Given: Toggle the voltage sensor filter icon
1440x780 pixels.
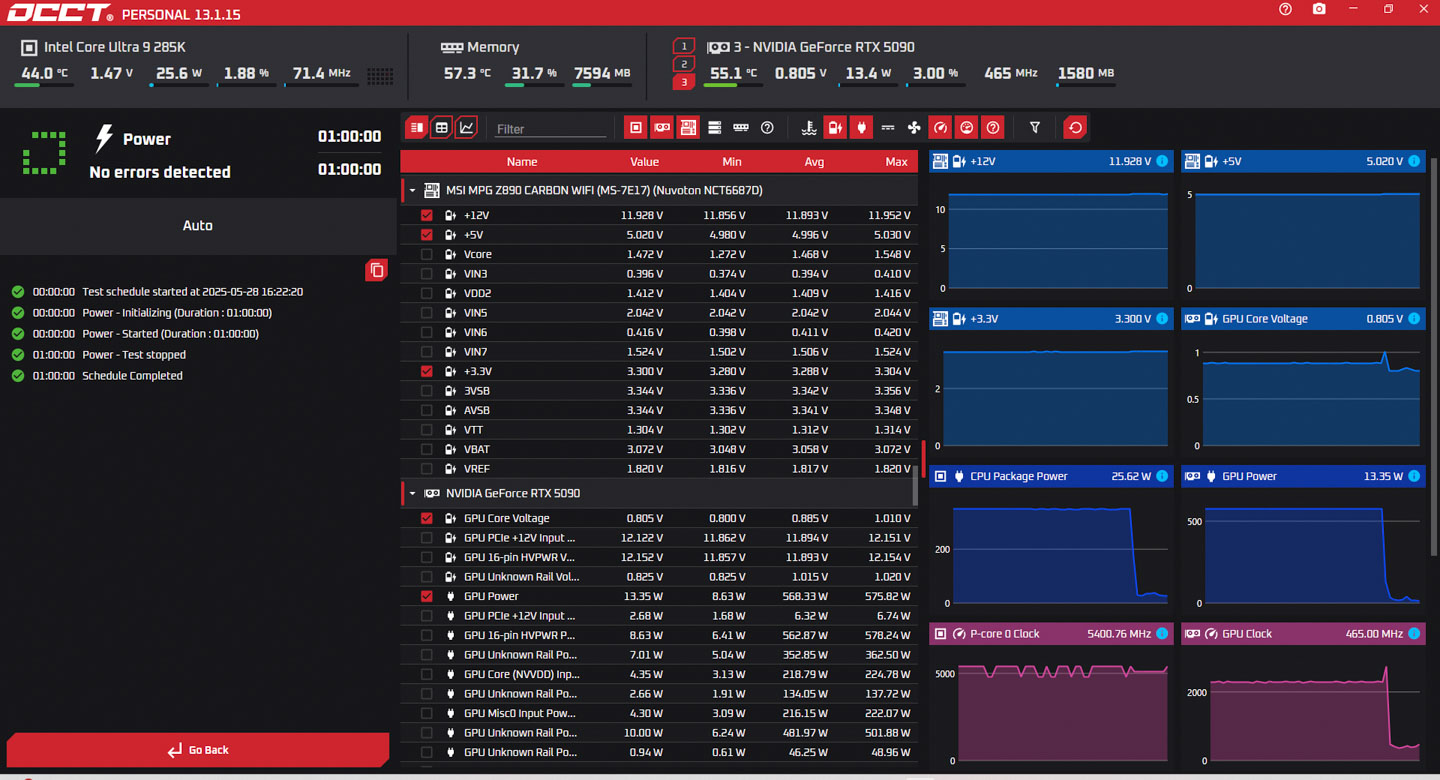Looking at the screenshot, I should click(835, 128).
